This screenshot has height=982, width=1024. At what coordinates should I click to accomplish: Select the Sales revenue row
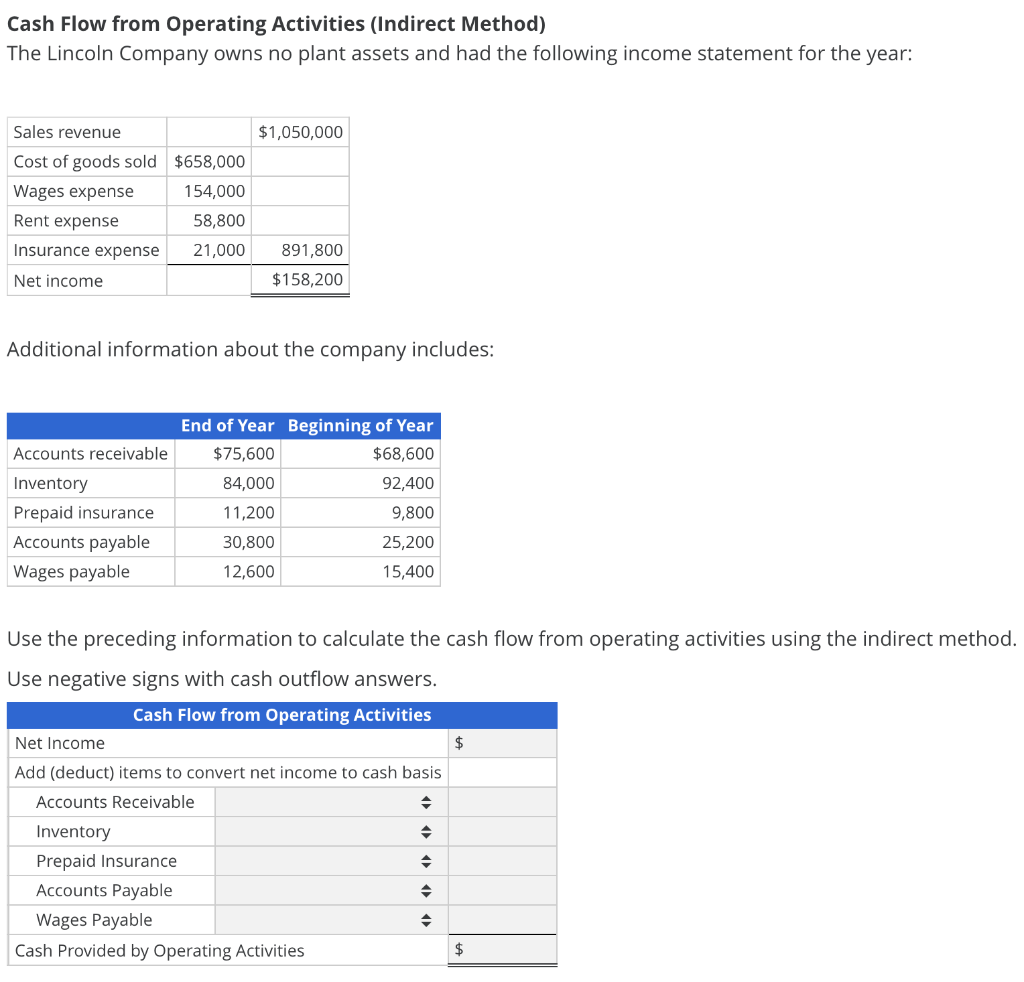click(87, 131)
